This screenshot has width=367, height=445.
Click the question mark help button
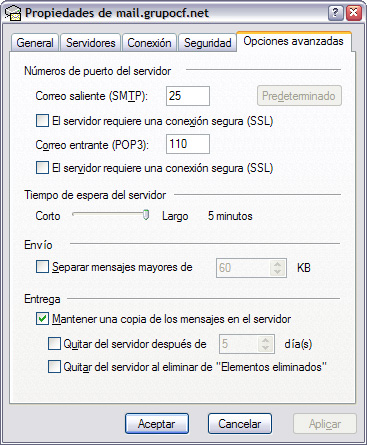click(x=336, y=13)
